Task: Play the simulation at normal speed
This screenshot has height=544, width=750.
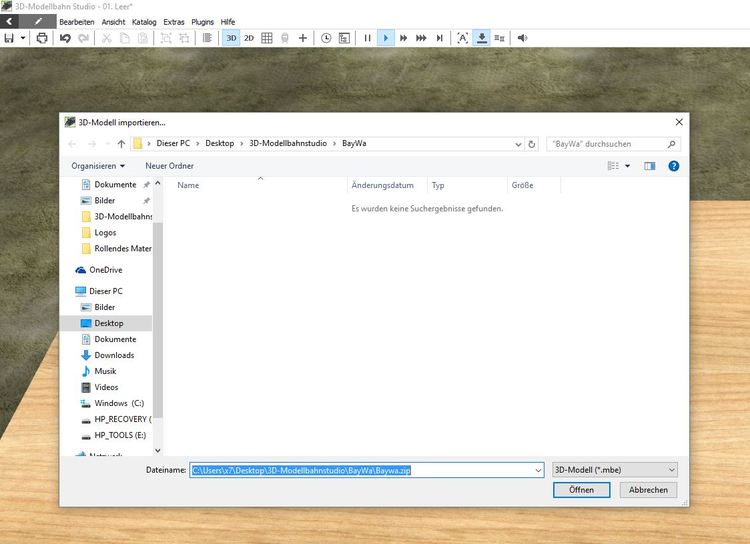Action: pos(386,38)
